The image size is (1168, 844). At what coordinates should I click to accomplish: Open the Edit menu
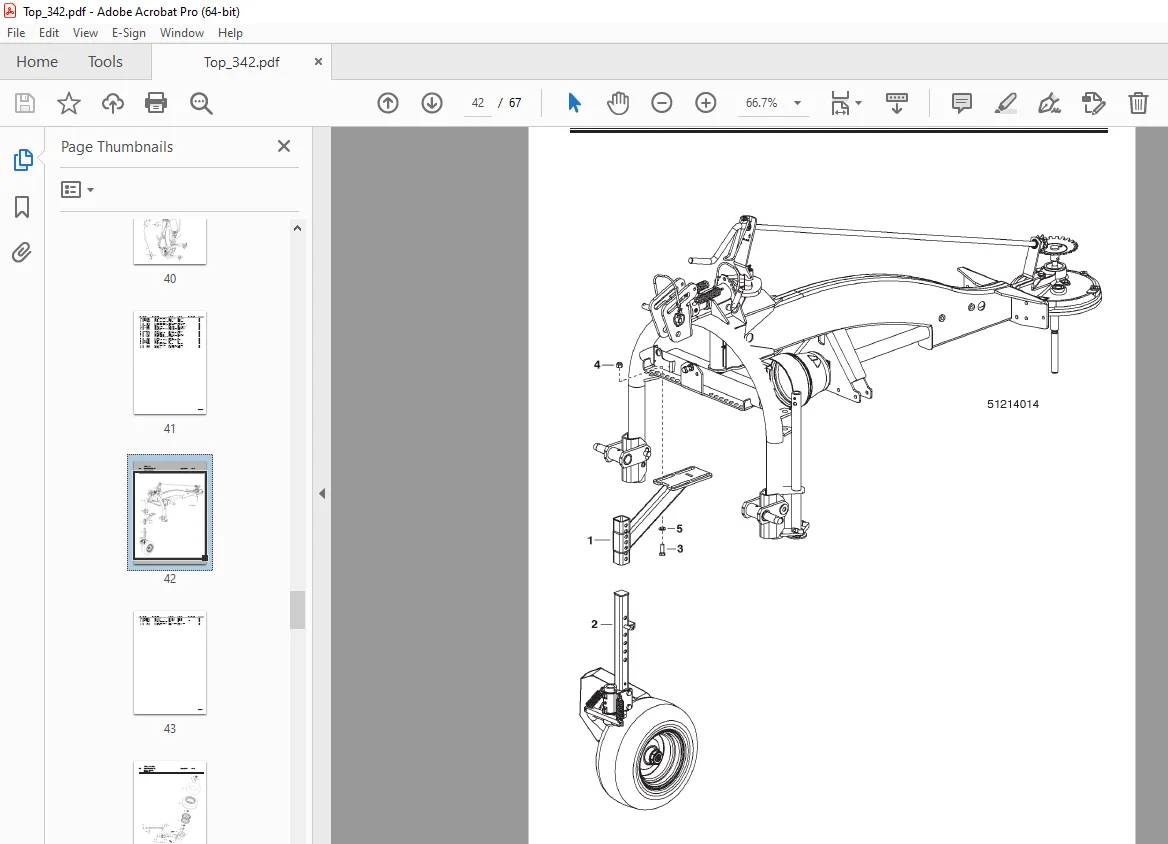(48, 33)
